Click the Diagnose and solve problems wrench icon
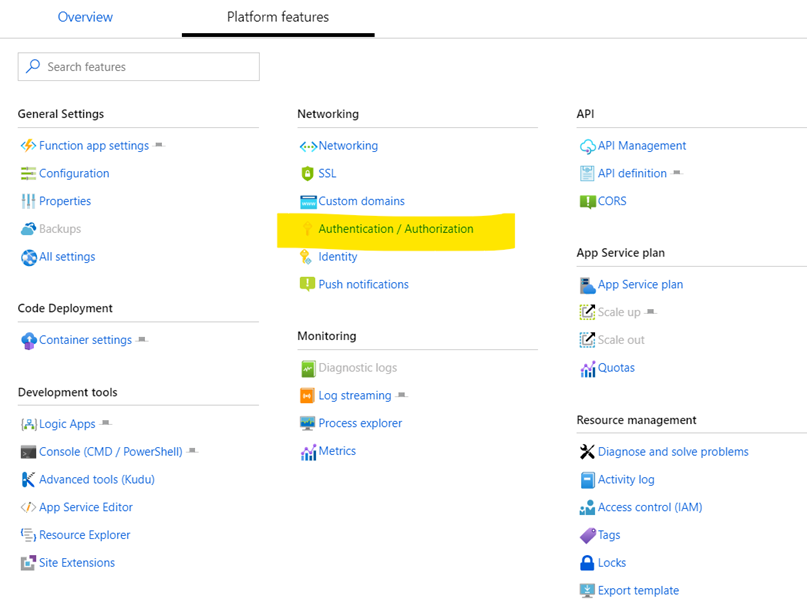This screenshot has height=606, width=807. [x=587, y=452]
